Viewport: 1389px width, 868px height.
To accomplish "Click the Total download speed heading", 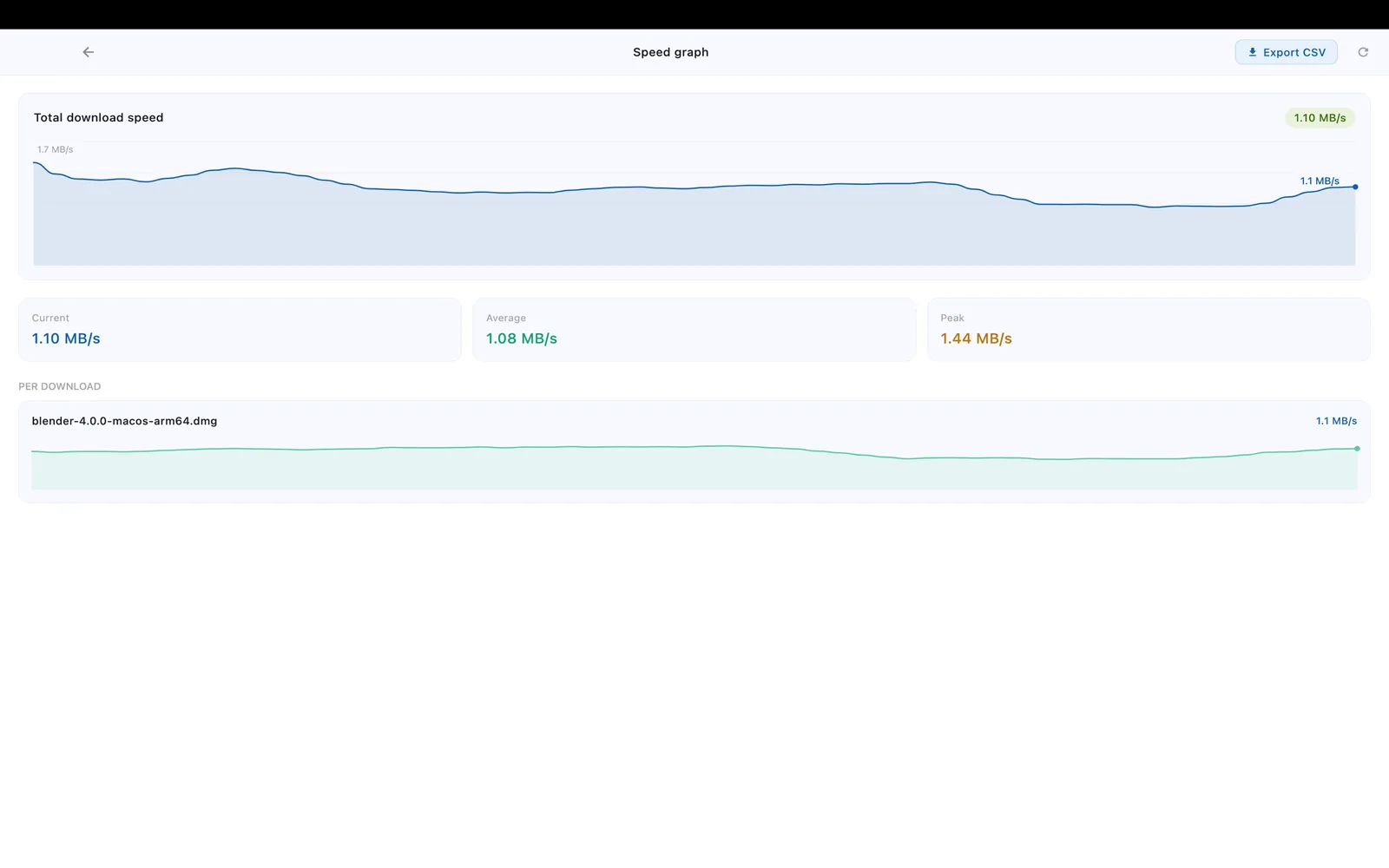I will [98, 117].
